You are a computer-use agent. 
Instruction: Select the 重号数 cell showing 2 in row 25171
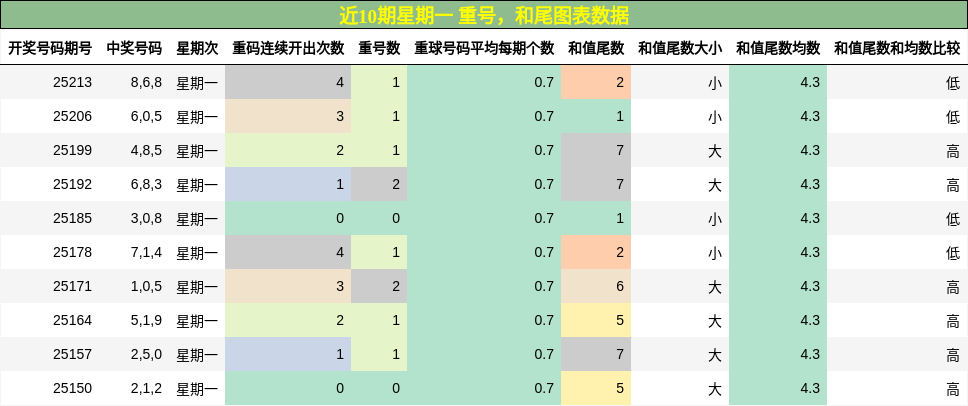coord(379,286)
